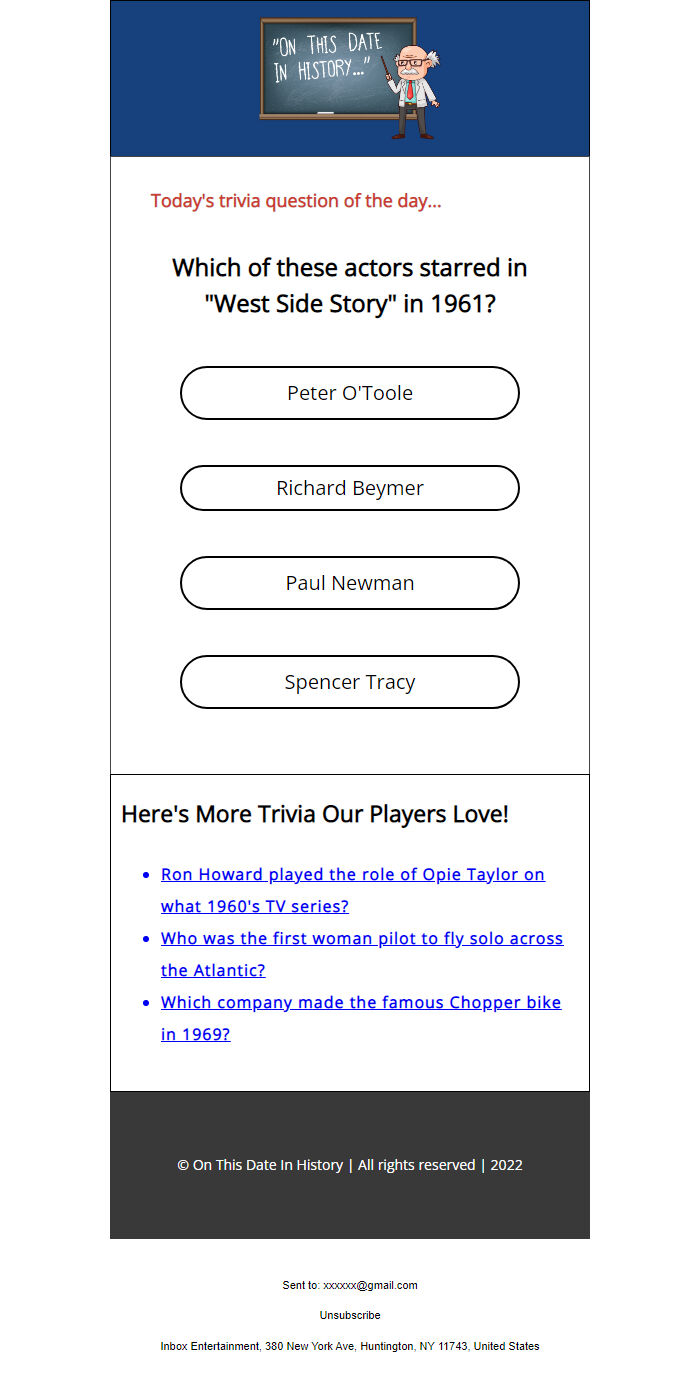This screenshot has height=1393, width=700.
Task: Follow the Chopper bike 1969 trivia link
Action: click(x=360, y=1003)
